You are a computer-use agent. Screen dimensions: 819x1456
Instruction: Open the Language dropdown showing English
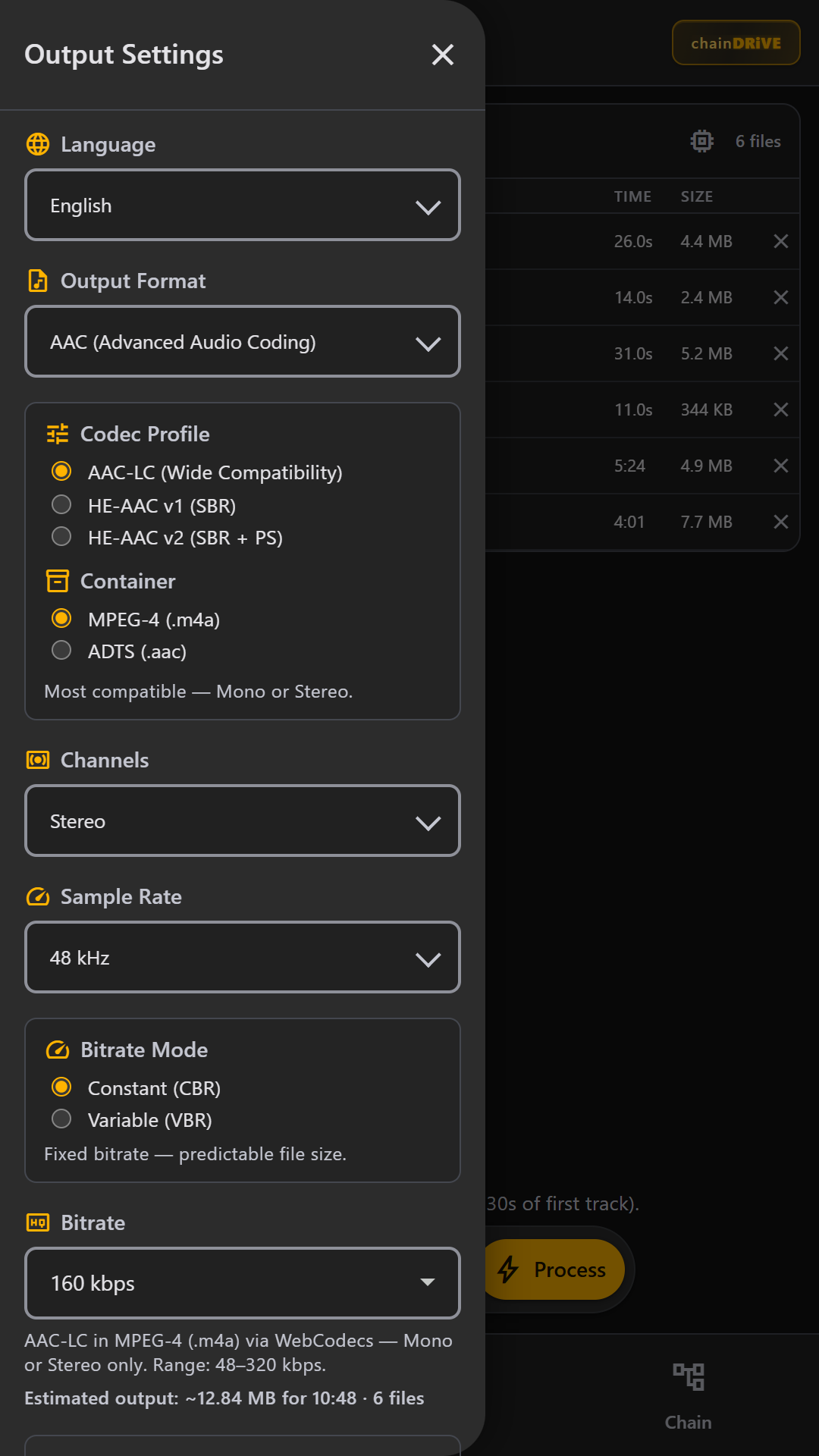[x=243, y=206]
